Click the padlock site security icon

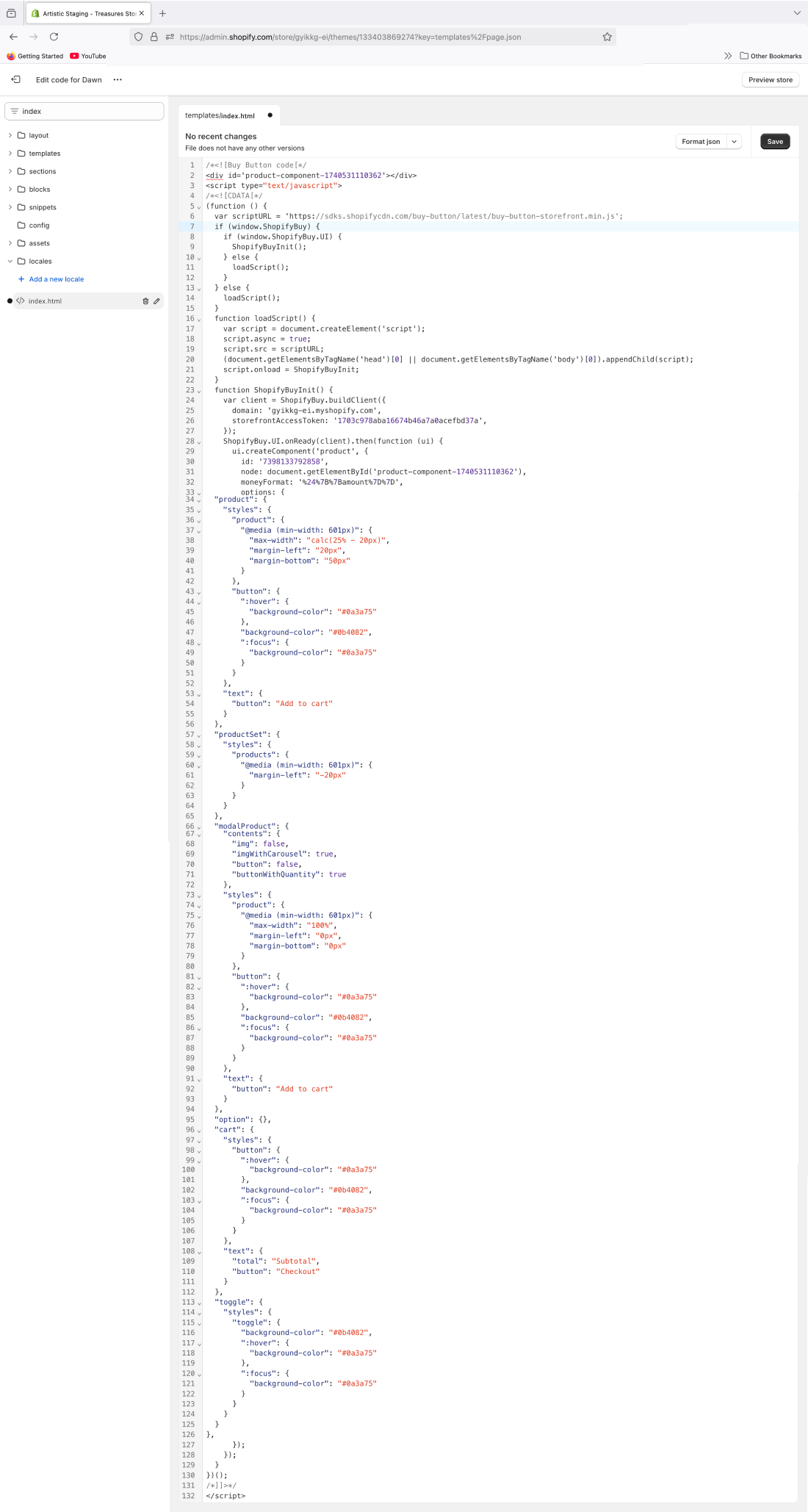[154, 37]
